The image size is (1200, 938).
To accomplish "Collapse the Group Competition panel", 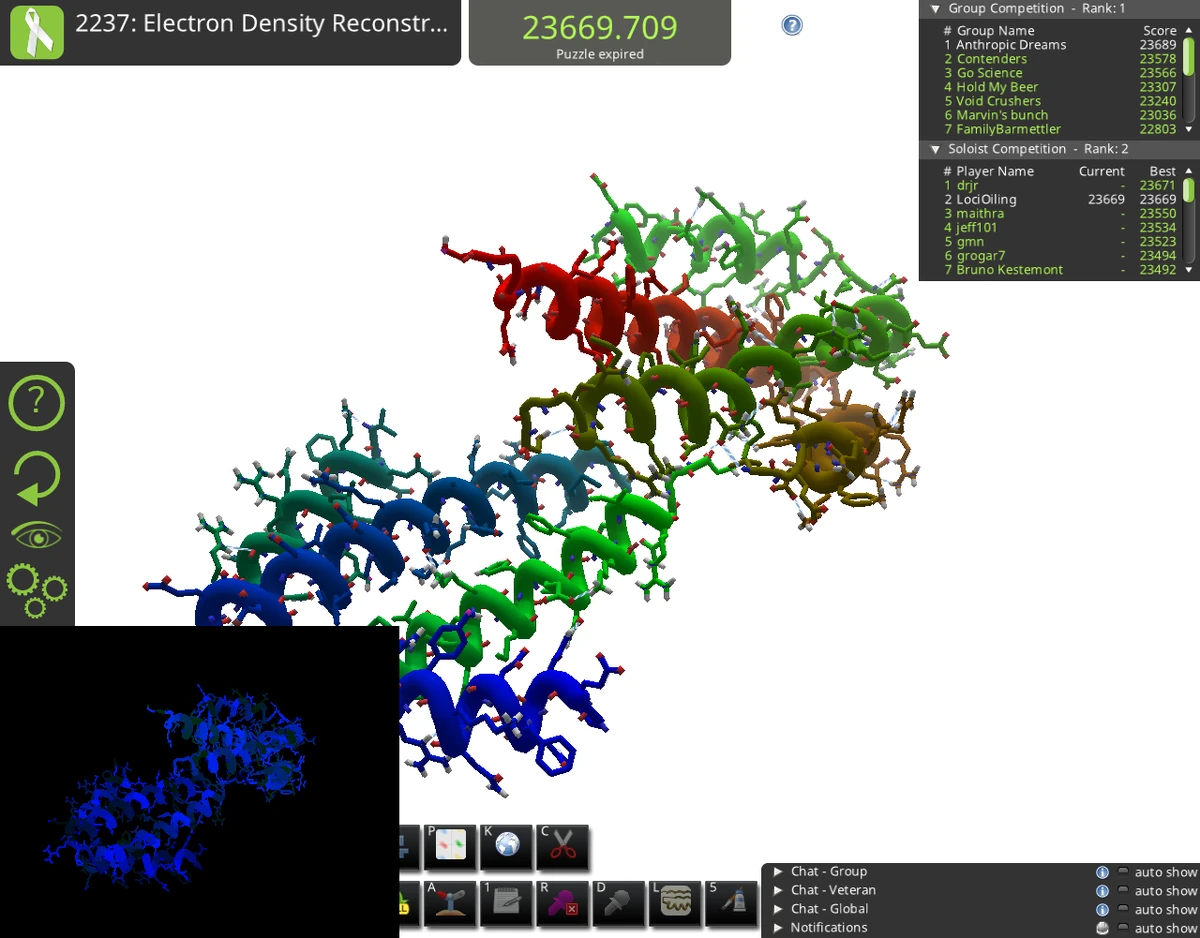I will 935,8.
